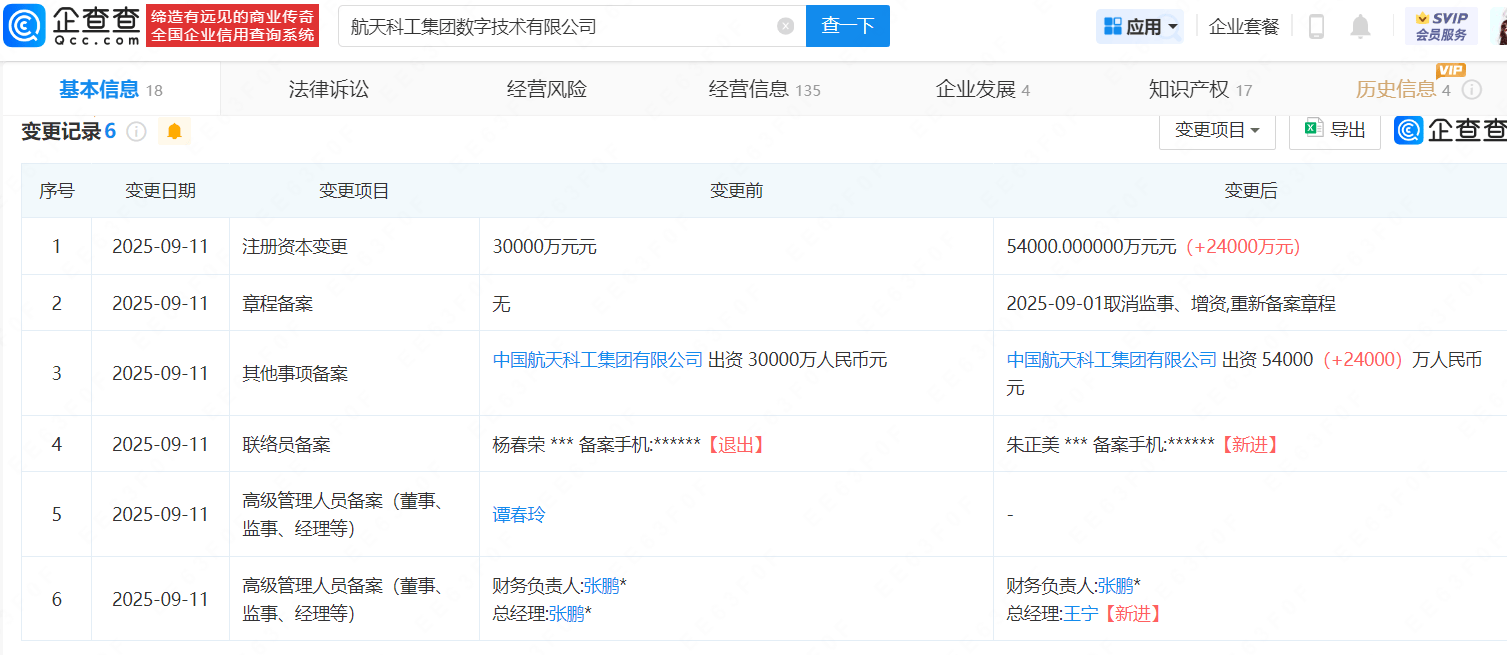Click 高级管理人员备案 cell in row 5
1507x655 pixels.
point(354,515)
